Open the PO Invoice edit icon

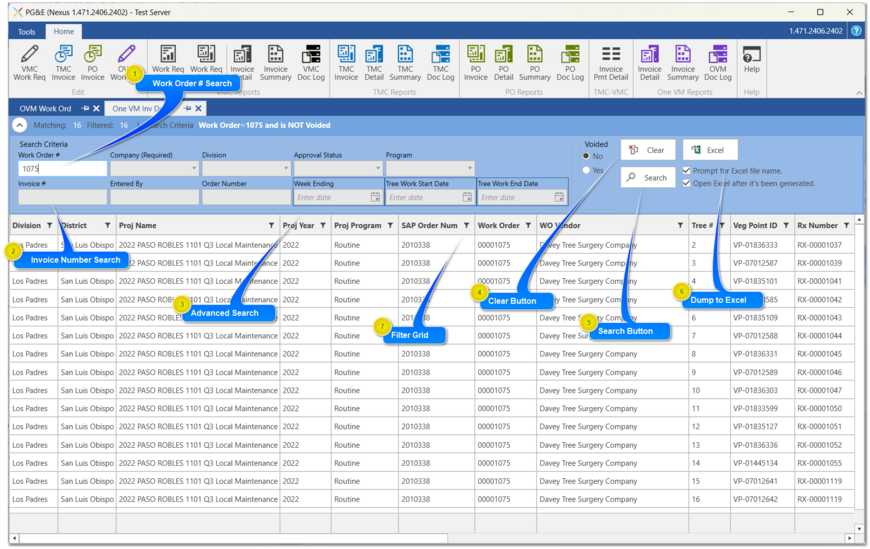pyautogui.click(x=93, y=60)
